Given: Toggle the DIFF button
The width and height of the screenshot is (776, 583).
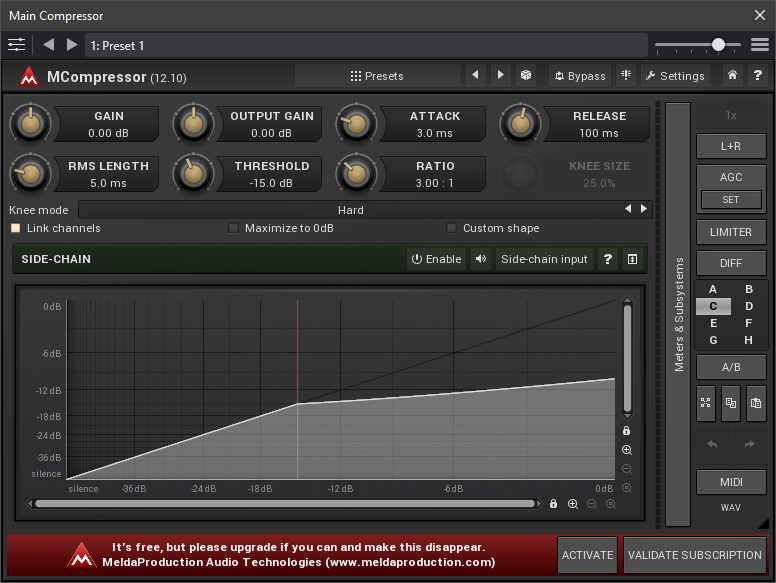Looking at the screenshot, I should point(731,263).
